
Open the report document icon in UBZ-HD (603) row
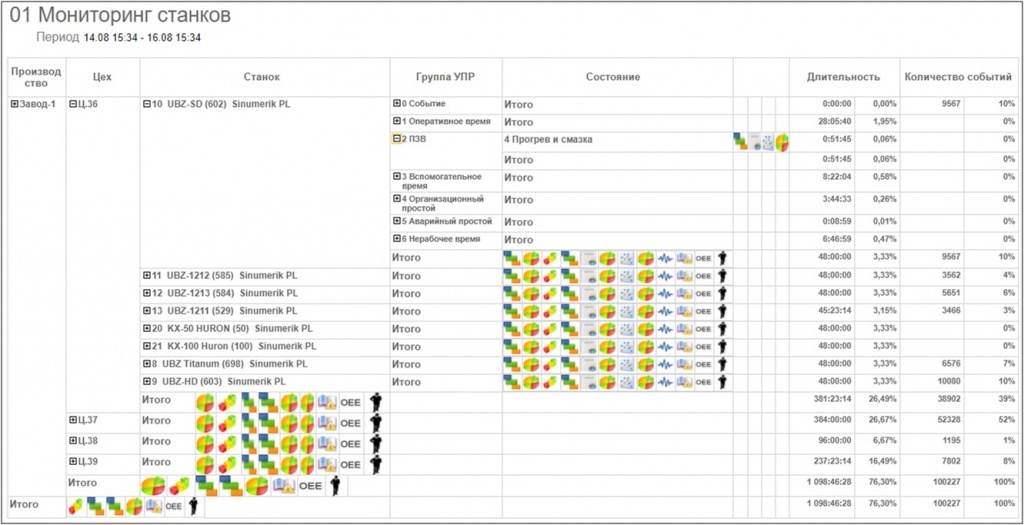click(589, 381)
